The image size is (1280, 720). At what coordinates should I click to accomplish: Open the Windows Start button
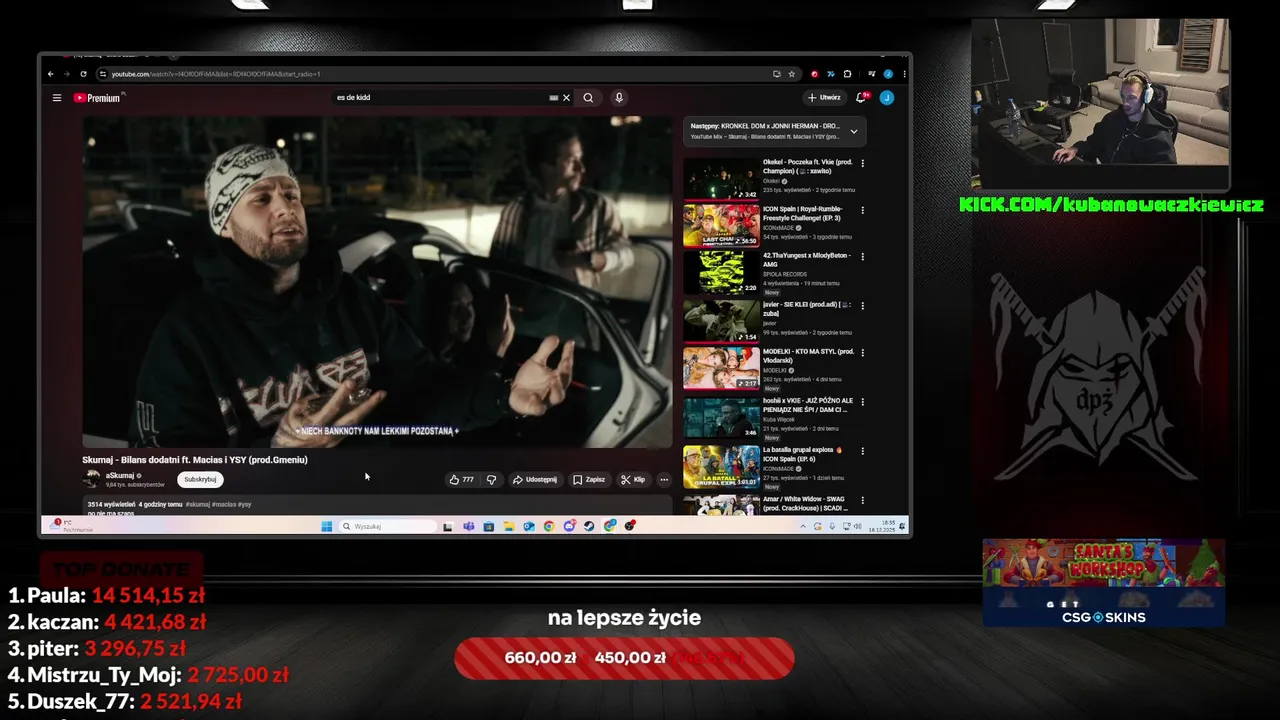click(x=326, y=526)
